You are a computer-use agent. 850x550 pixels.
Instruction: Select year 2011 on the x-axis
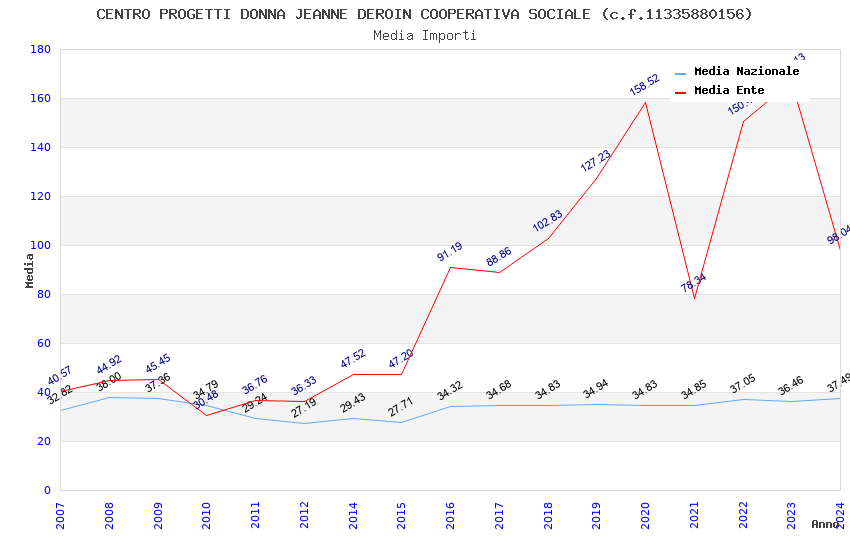[x=255, y=515]
